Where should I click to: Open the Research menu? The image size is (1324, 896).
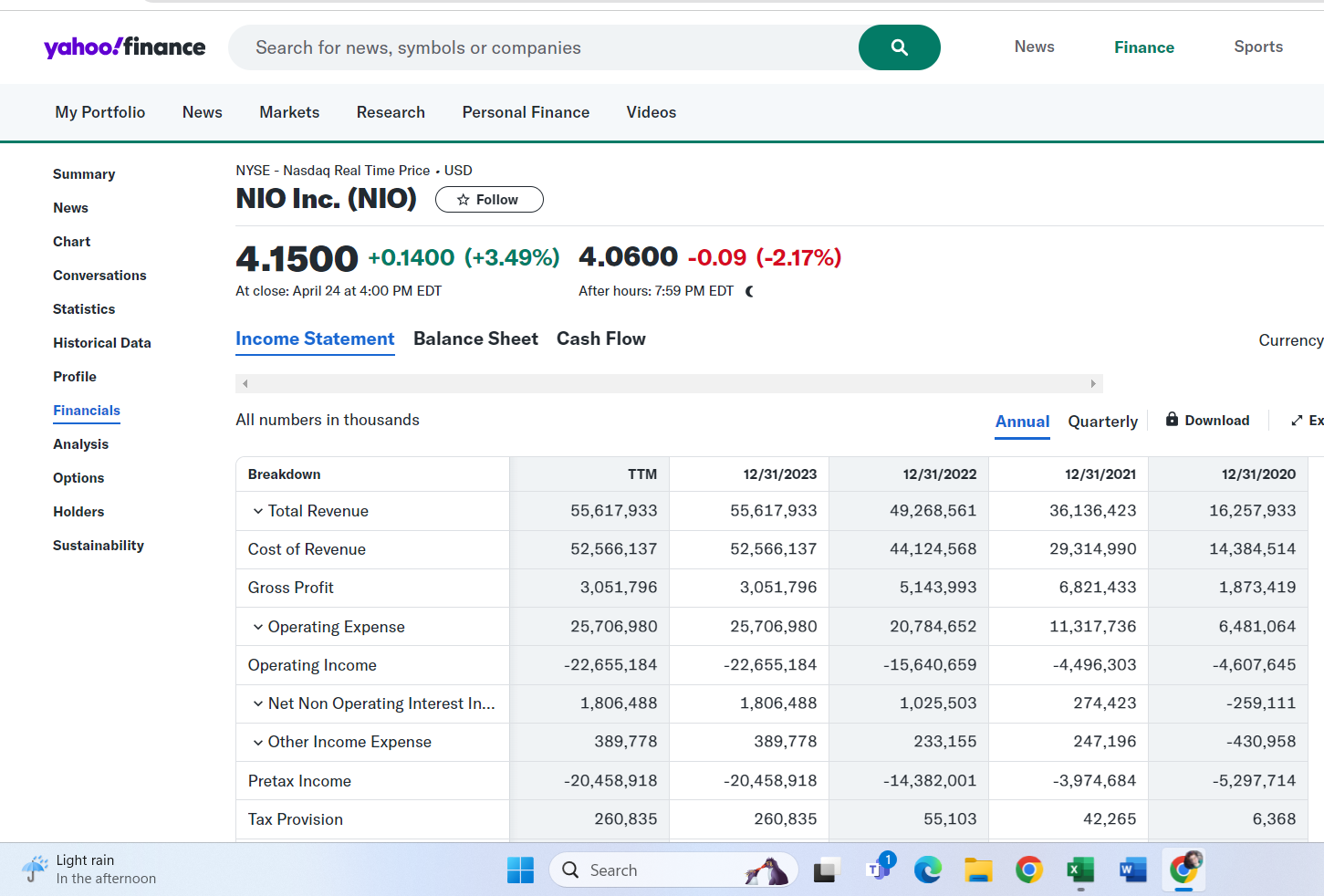391,112
